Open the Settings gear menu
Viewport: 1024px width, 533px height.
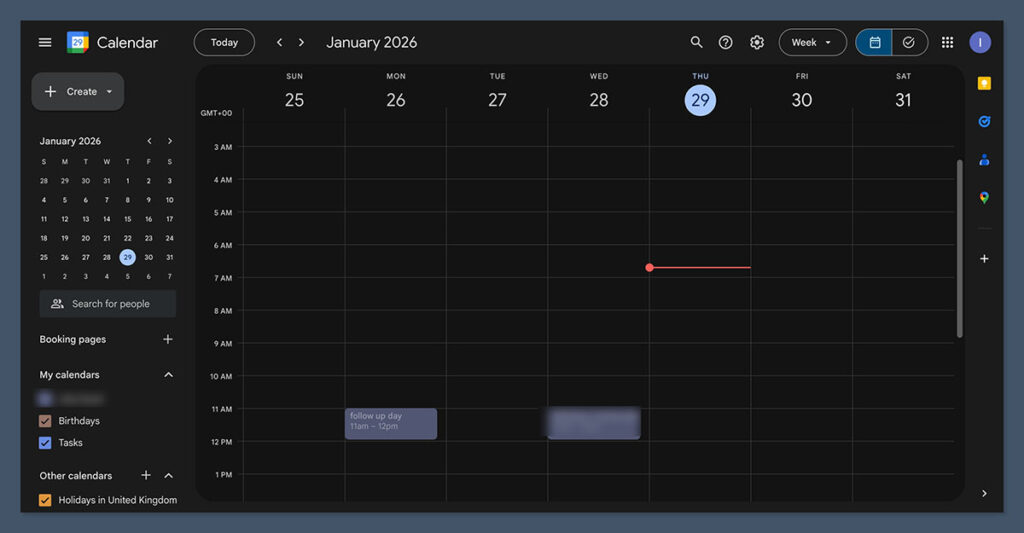pyautogui.click(x=757, y=42)
